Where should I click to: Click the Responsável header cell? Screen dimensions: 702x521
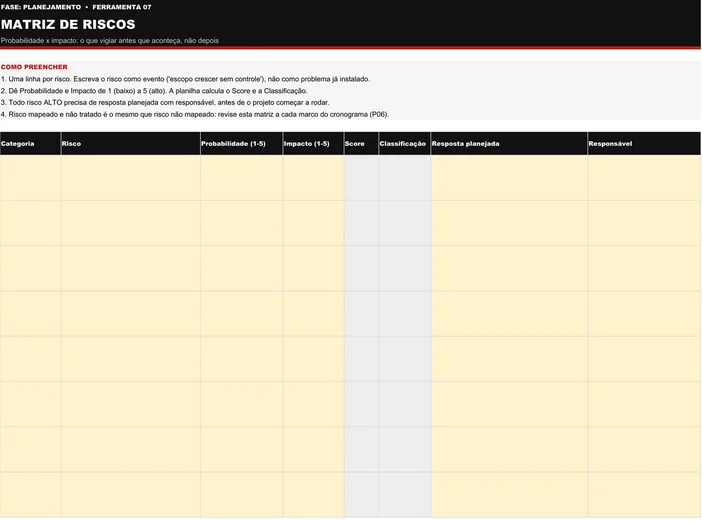(644, 144)
